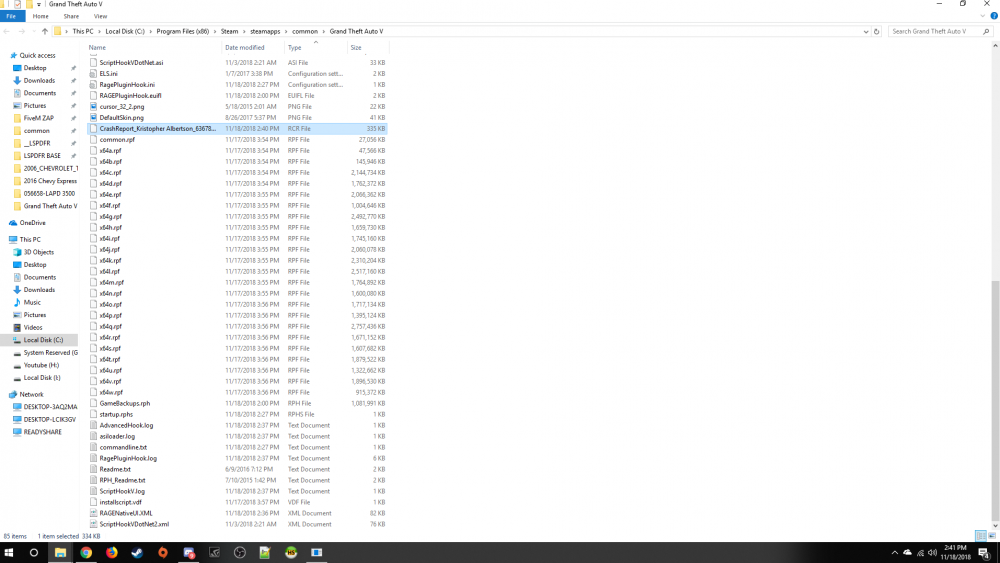Screen dimensions: 1000x563
Task: Open Firefox from the taskbar
Action: (112, 553)
